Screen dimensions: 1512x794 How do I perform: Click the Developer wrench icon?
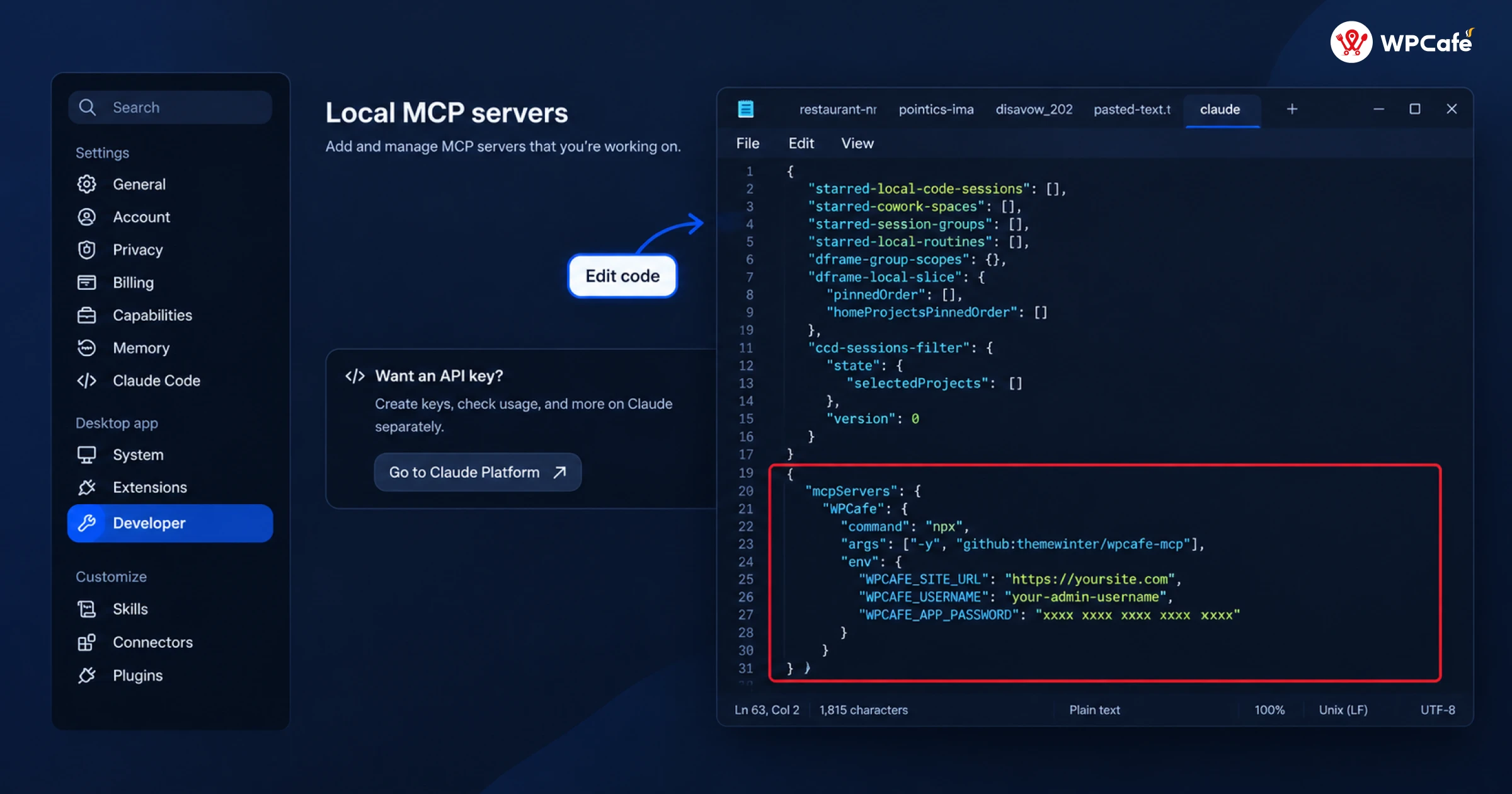[x=86, y=523]
